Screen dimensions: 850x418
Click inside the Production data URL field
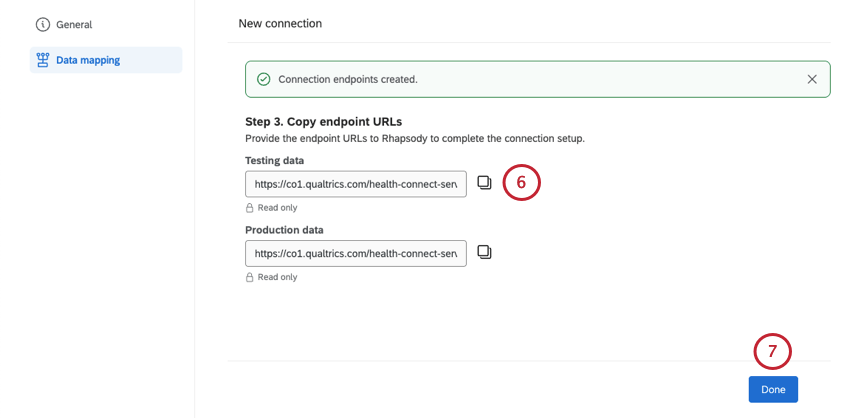[x=355, y=253]
